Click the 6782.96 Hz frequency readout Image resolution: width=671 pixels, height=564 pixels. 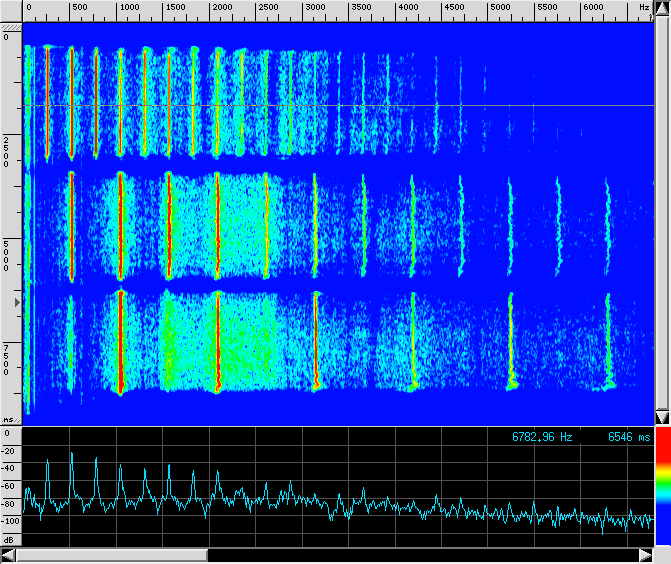point(542,437)
